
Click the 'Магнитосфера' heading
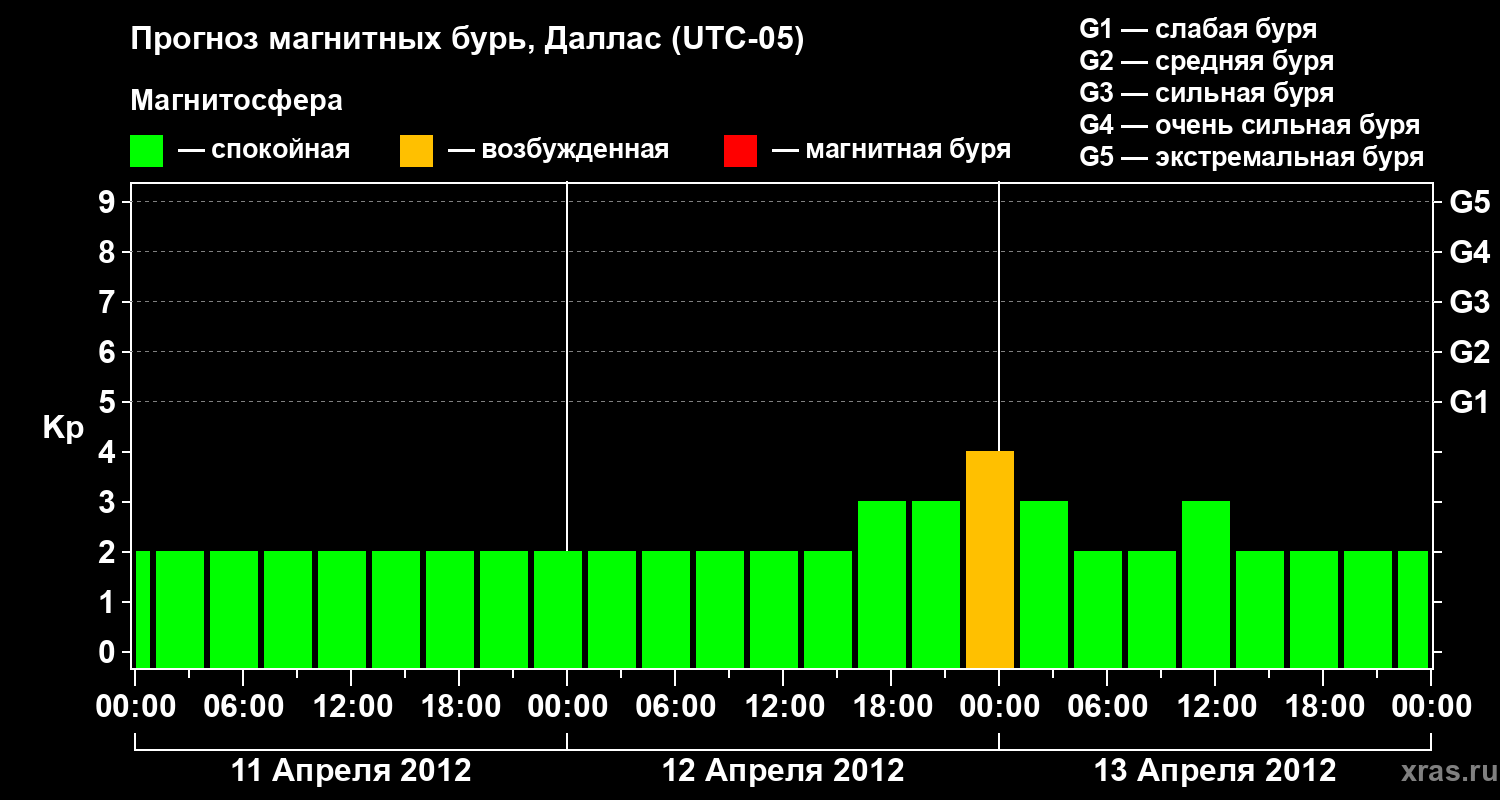pos(236,101)
